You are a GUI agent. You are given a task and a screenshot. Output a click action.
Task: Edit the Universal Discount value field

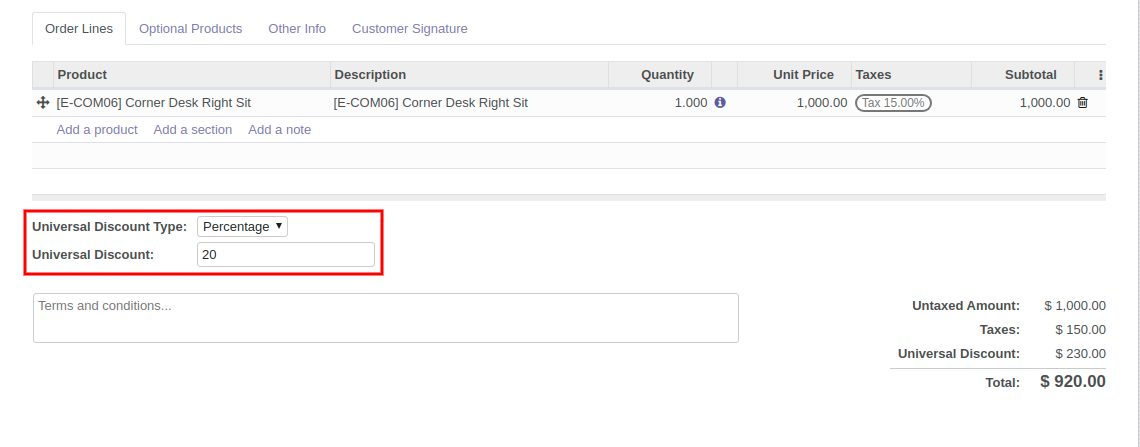pyautogui.click(x=285, y=255)
